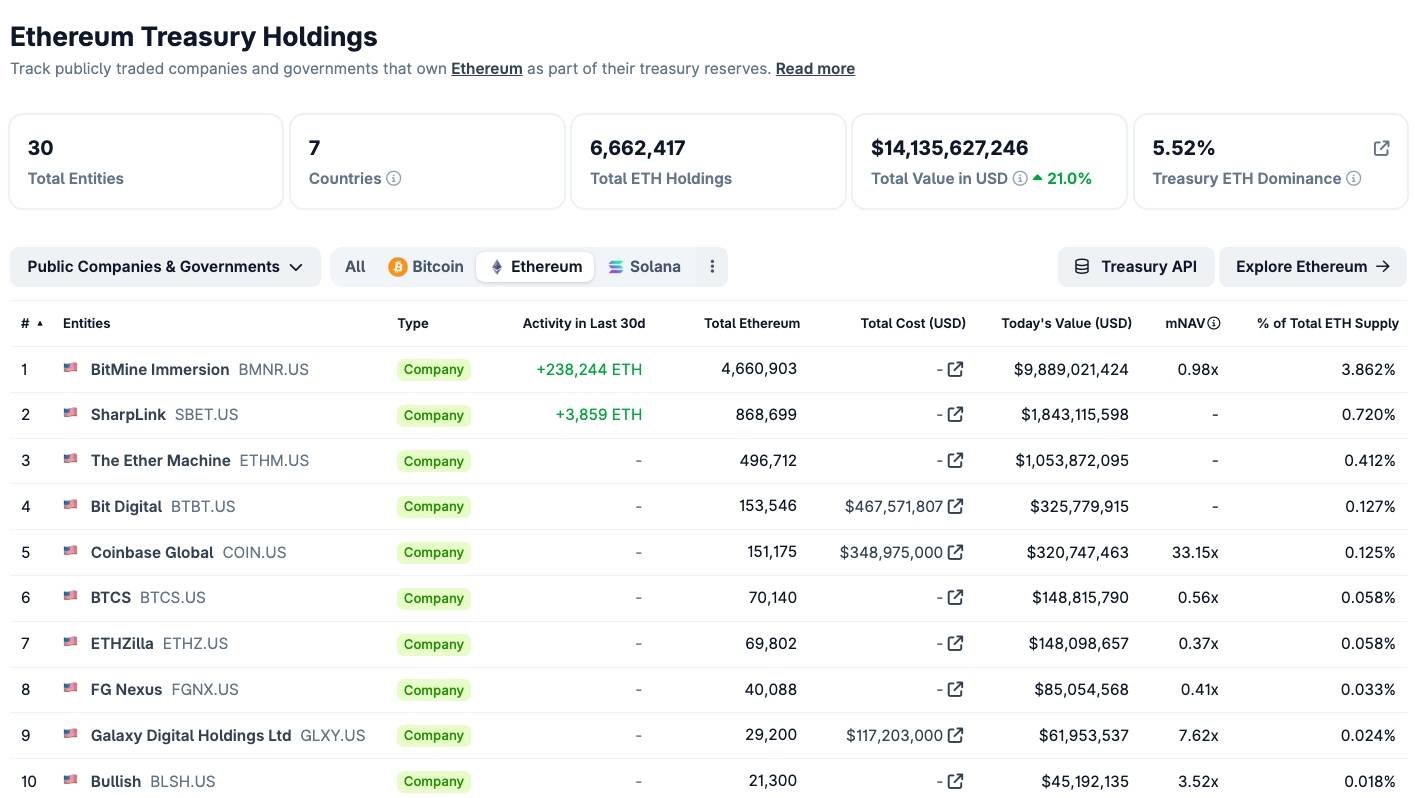Click info icon beside Total Value in USD

[1020, 179]
